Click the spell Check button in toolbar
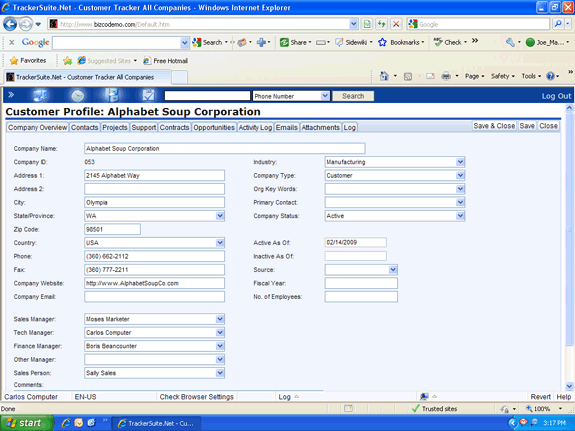The width and height of the screenshot is (575, 431). tap(449, 42)
